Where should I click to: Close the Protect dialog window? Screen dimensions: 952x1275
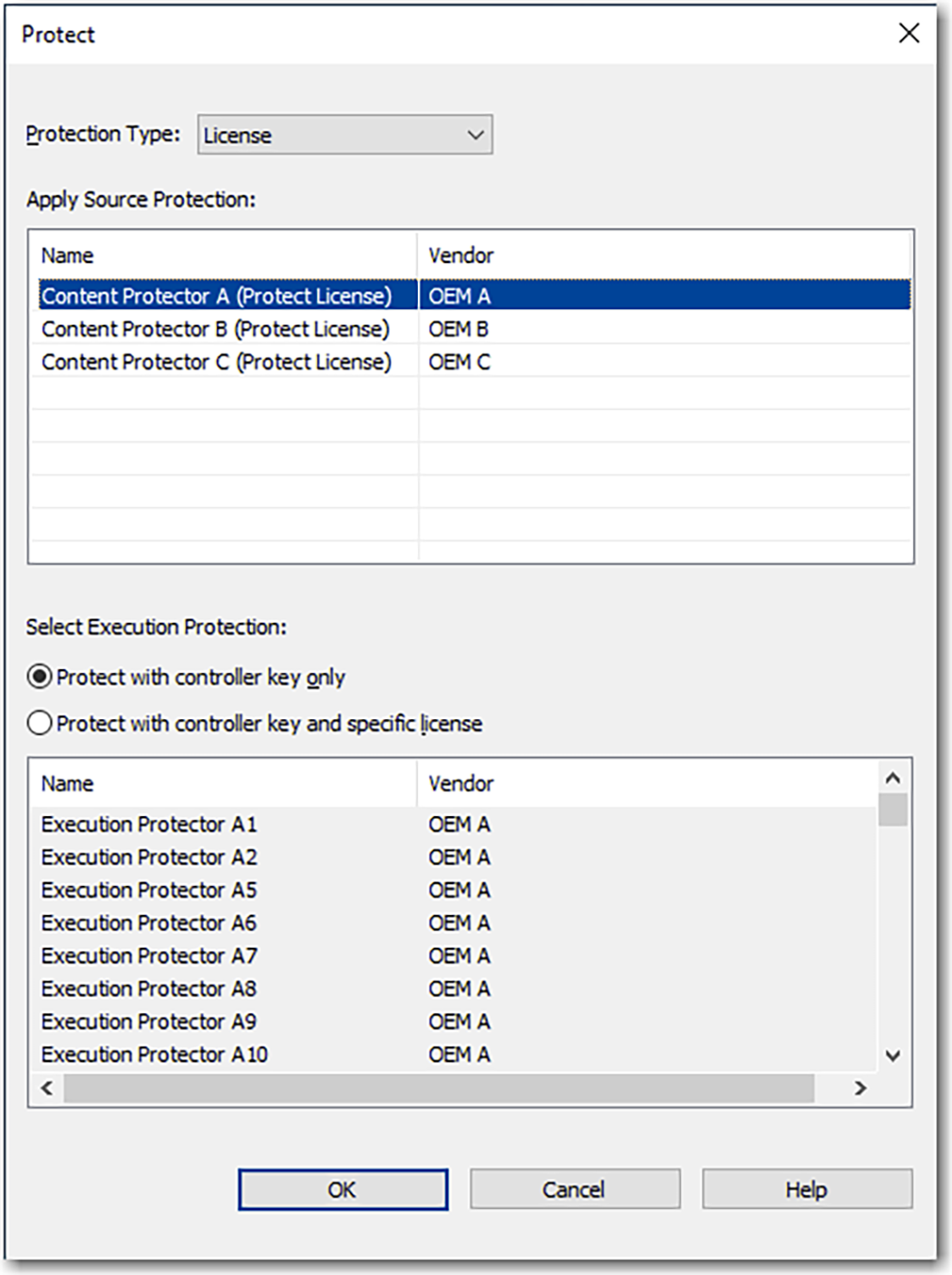coord(908,34)
